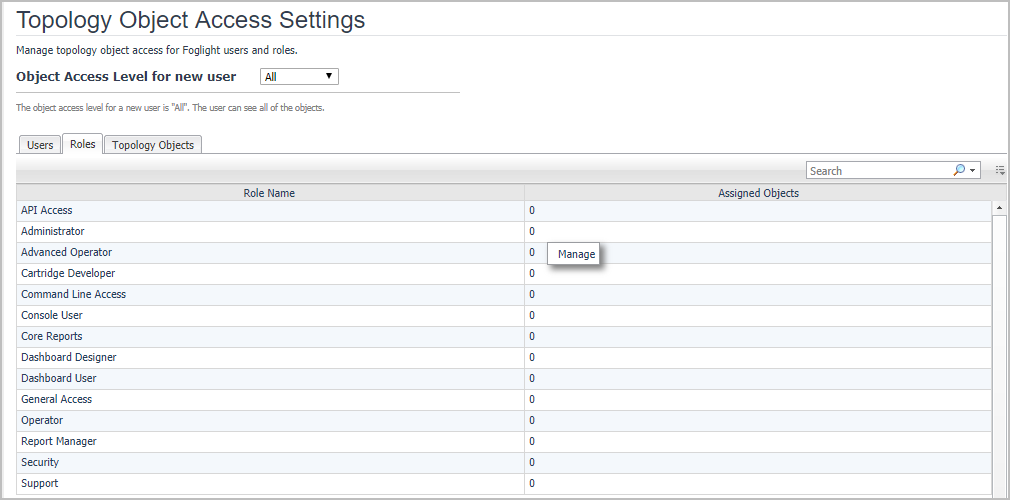Click assigned objects count for Administrator
The width and height of the screenshot is (1010, 500).
coord(532,232)
